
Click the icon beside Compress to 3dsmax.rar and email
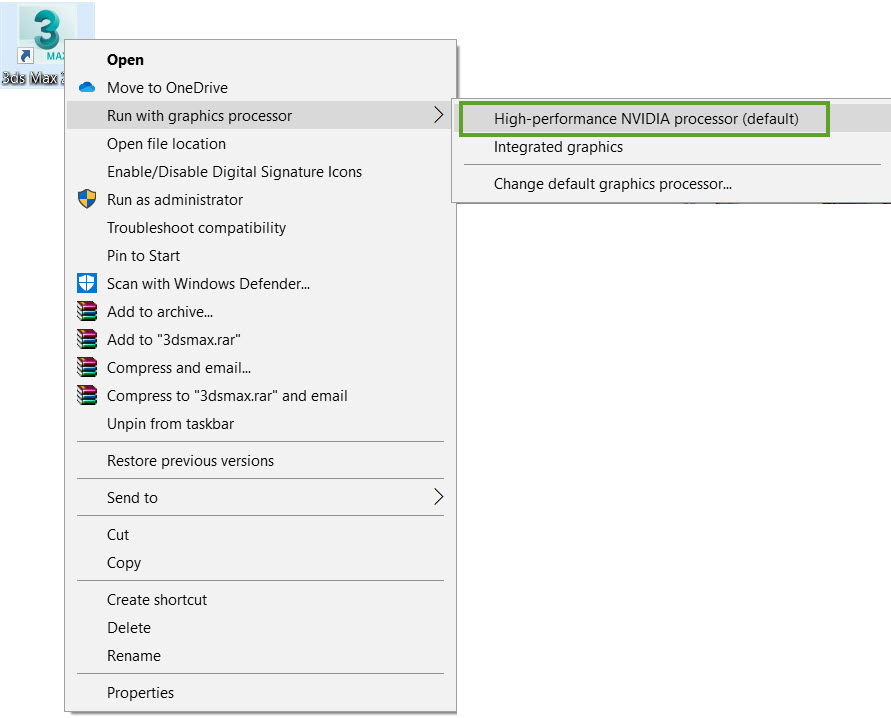[88, 395]
